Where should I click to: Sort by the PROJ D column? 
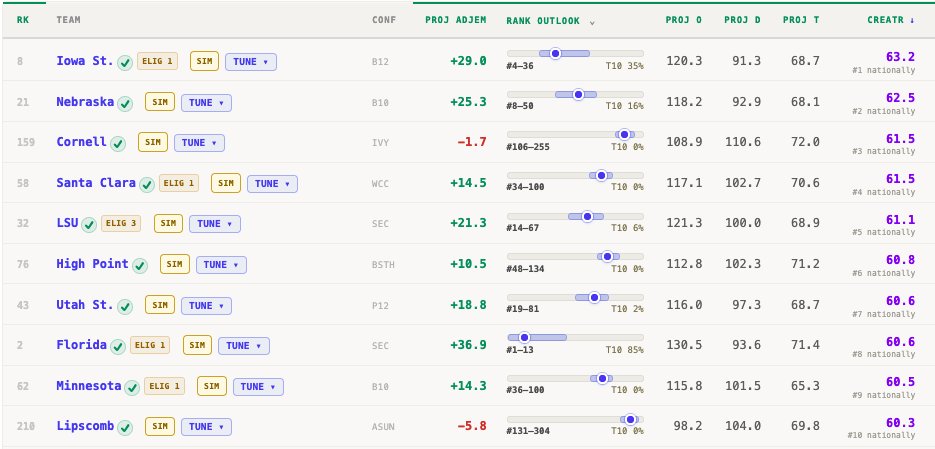[x=742, y=20]
